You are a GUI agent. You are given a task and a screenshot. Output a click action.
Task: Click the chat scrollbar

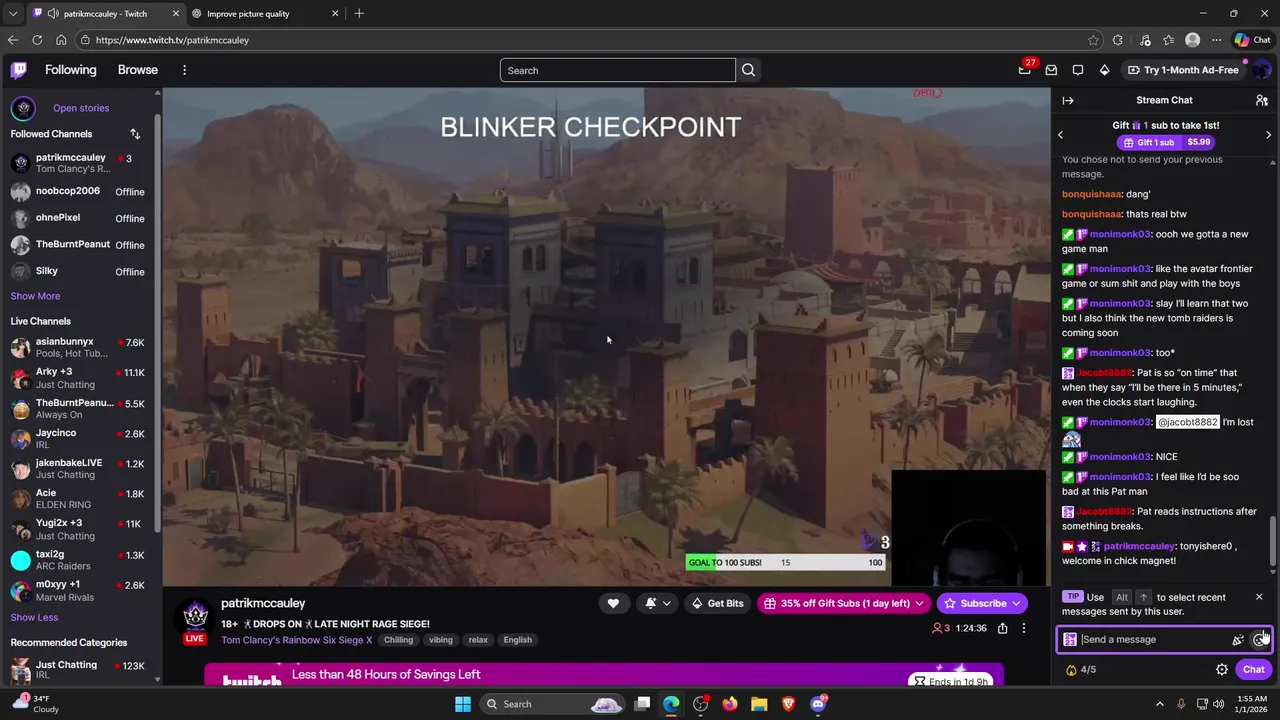pos(1273,540)
